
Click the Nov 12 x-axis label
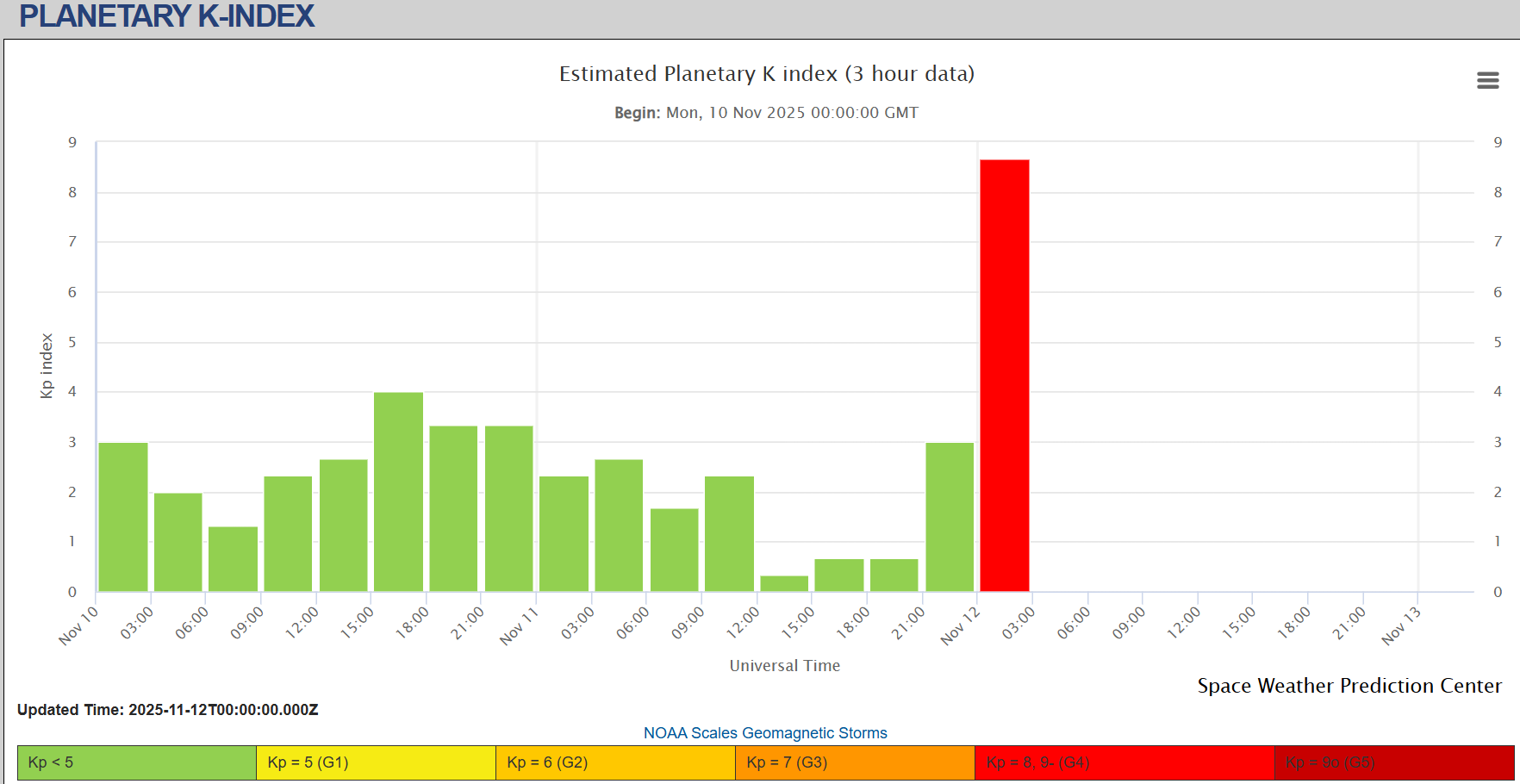(960, 626)
